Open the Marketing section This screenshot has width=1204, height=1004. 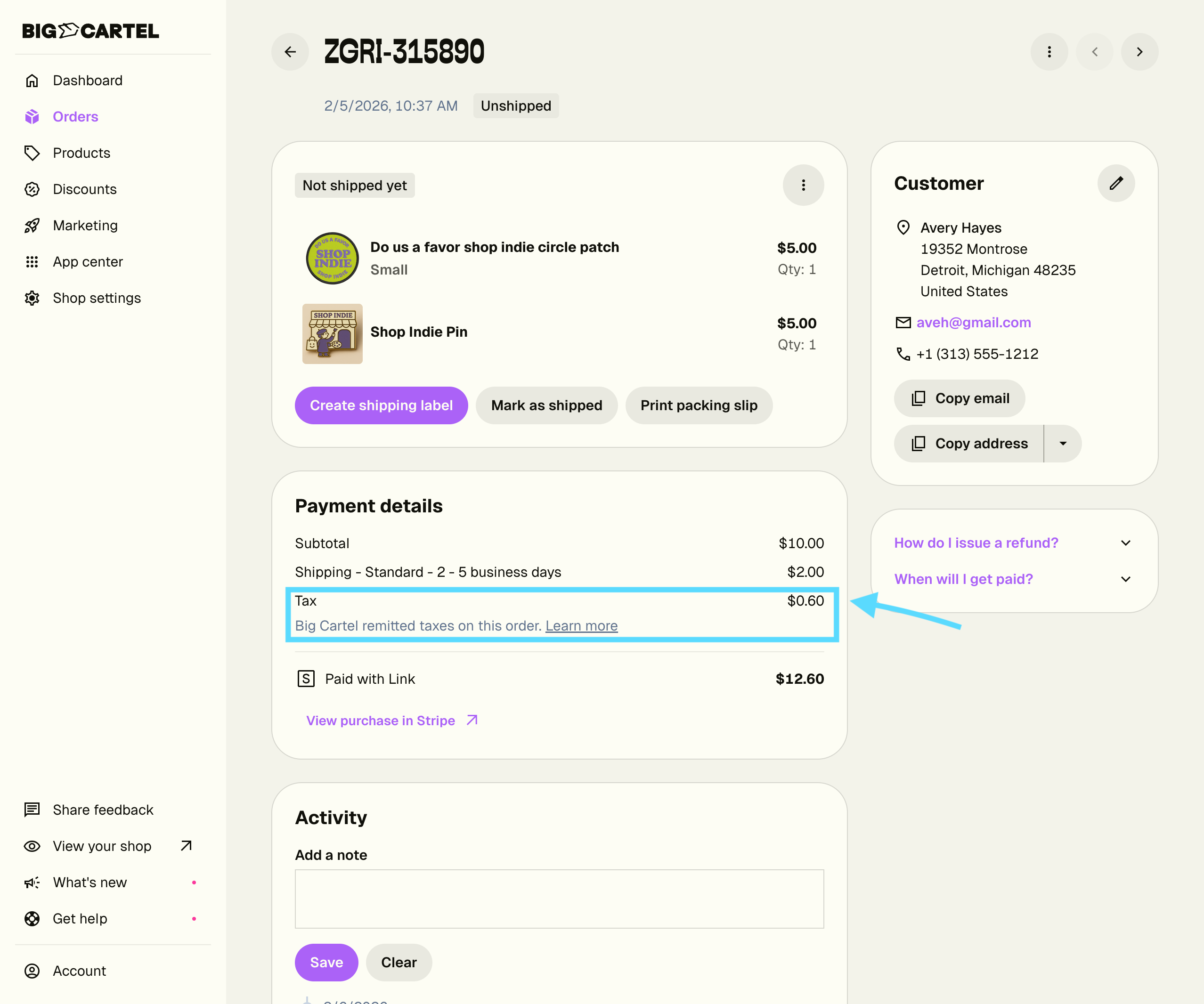(85, 225)
